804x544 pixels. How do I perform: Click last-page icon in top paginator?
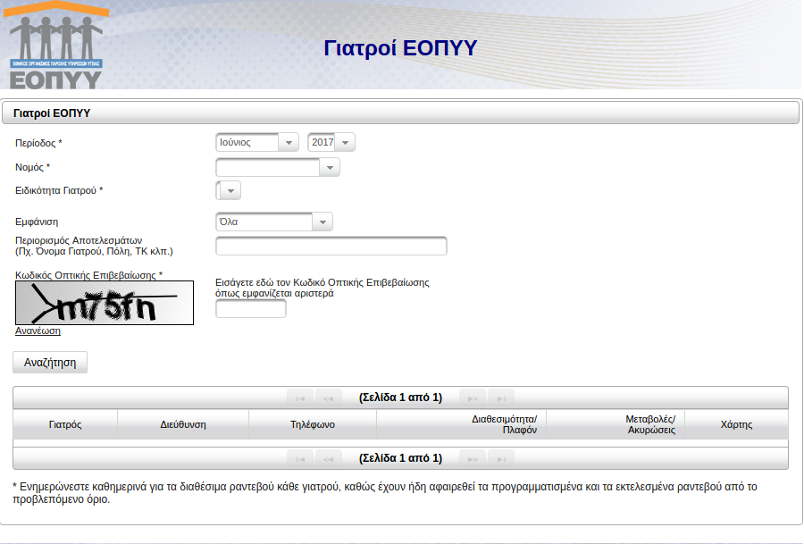[501, 397]
